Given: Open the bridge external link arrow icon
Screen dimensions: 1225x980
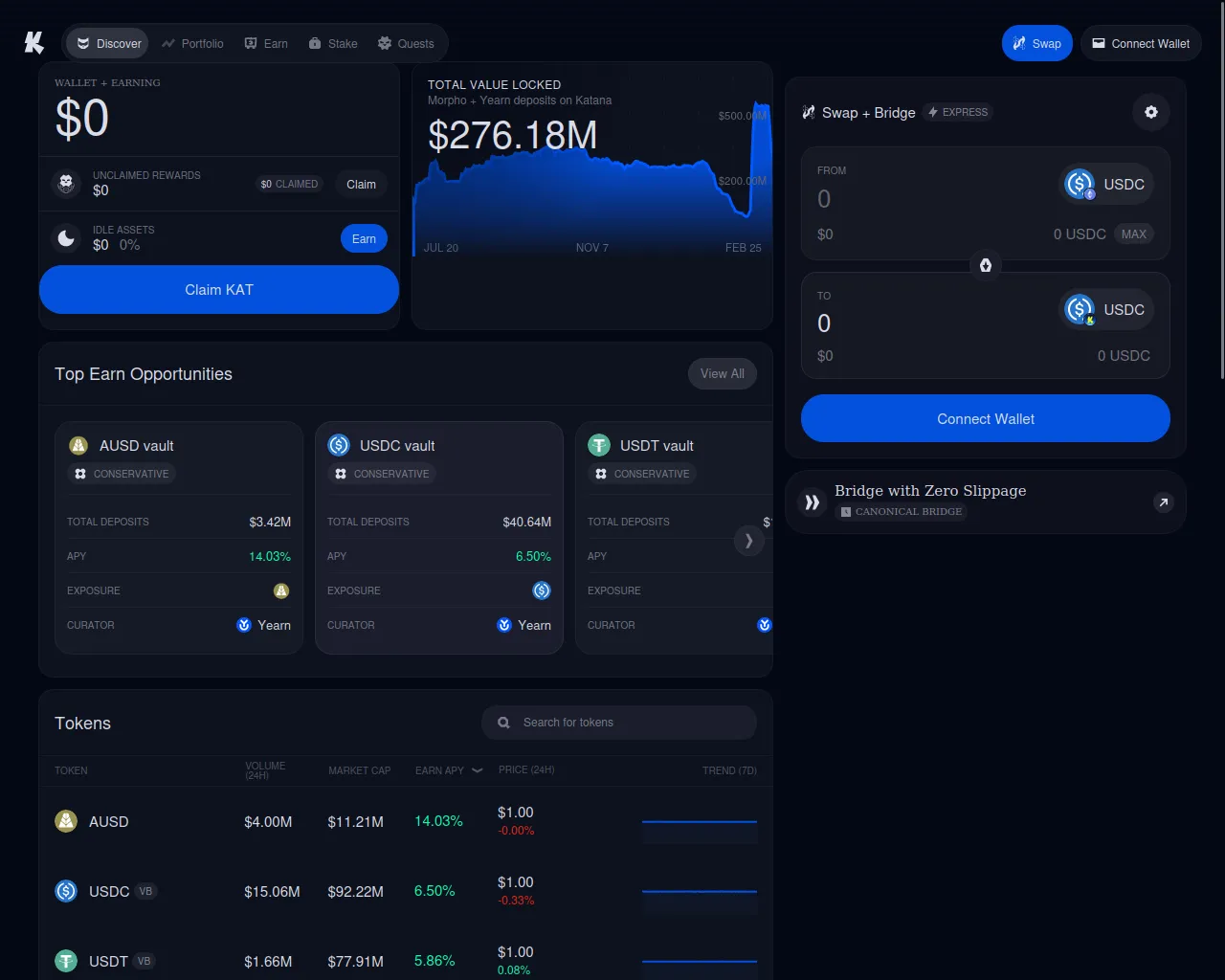Looking at the screenshot, I should coord(1164,502).
